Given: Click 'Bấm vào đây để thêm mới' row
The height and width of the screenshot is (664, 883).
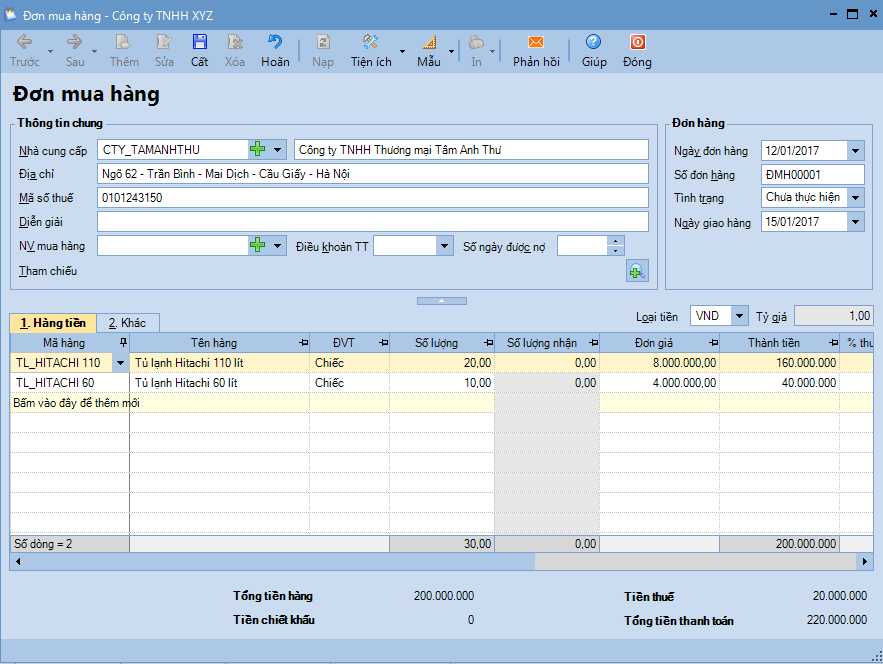Looking at the screenshot, I should pos(77,403).
